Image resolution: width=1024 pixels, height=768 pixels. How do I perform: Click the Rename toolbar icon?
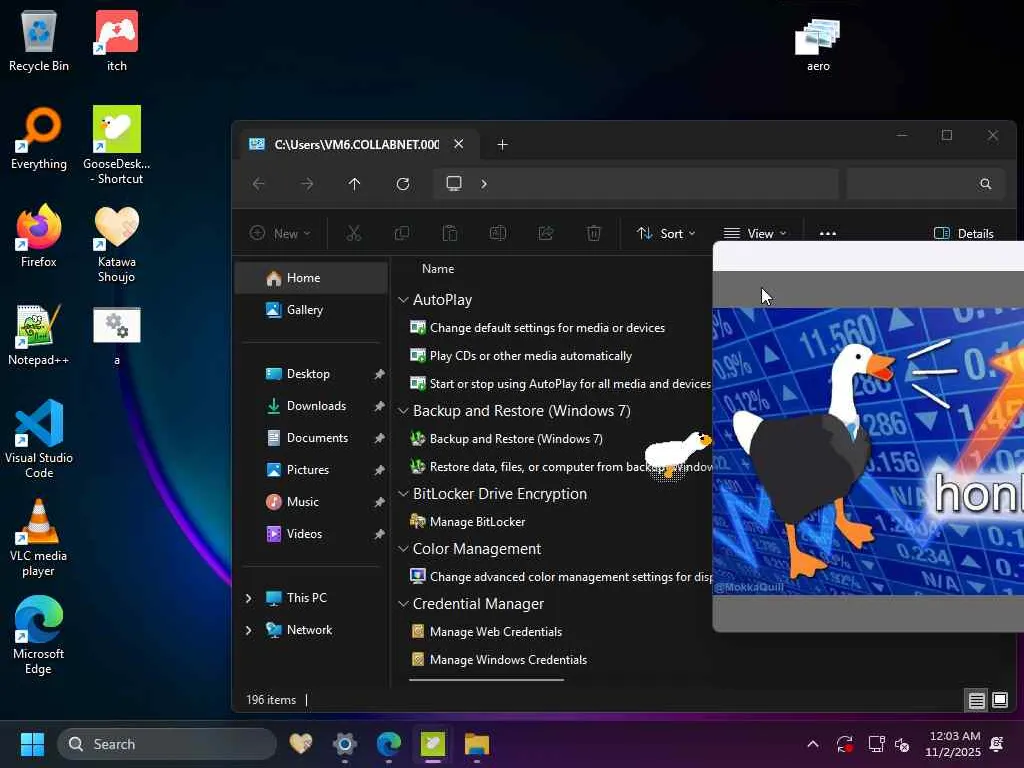[498, 233]
